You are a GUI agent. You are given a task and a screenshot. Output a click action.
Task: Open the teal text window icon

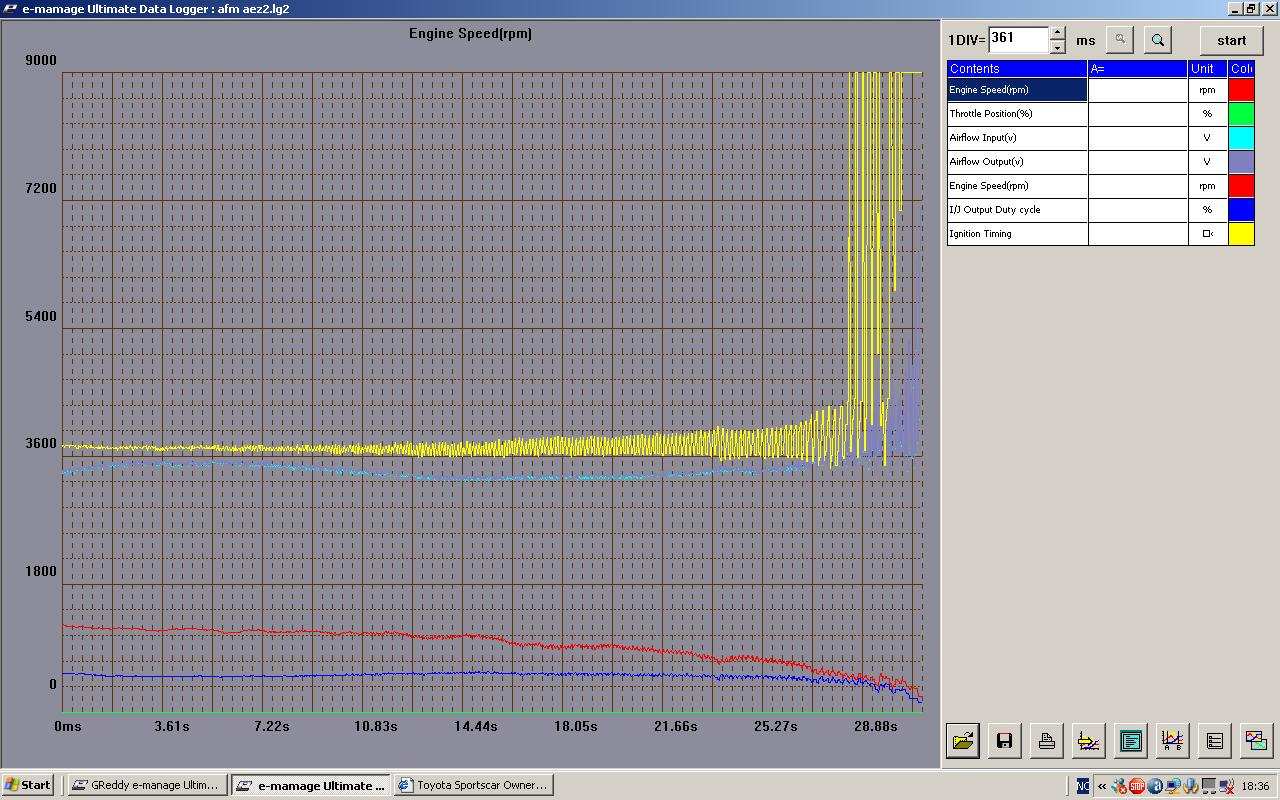point(1130,740)
